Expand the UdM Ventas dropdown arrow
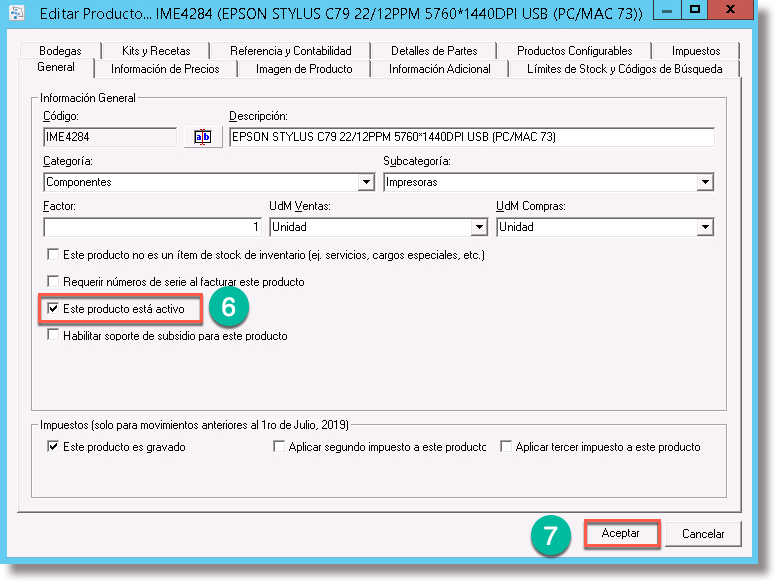Viewport: 775px width, 581px height. pyautogui.click(x=478, y=227)
